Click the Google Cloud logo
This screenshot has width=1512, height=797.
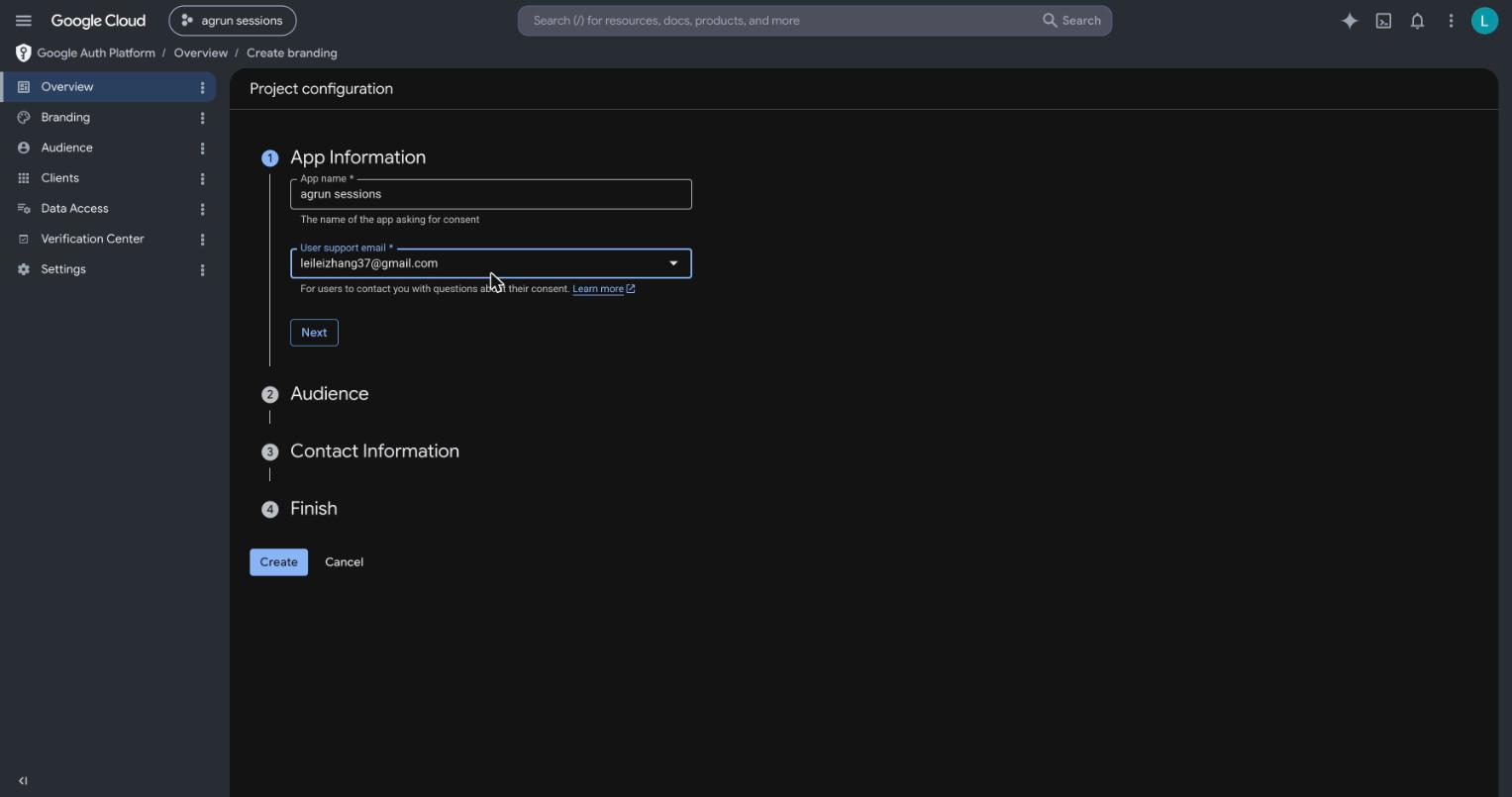click(98, 21)
